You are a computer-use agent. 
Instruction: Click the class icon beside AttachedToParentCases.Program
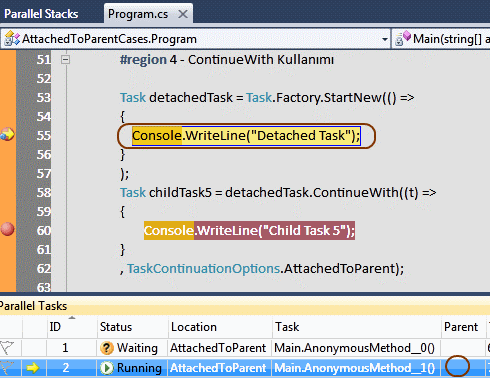coord(12,39)
